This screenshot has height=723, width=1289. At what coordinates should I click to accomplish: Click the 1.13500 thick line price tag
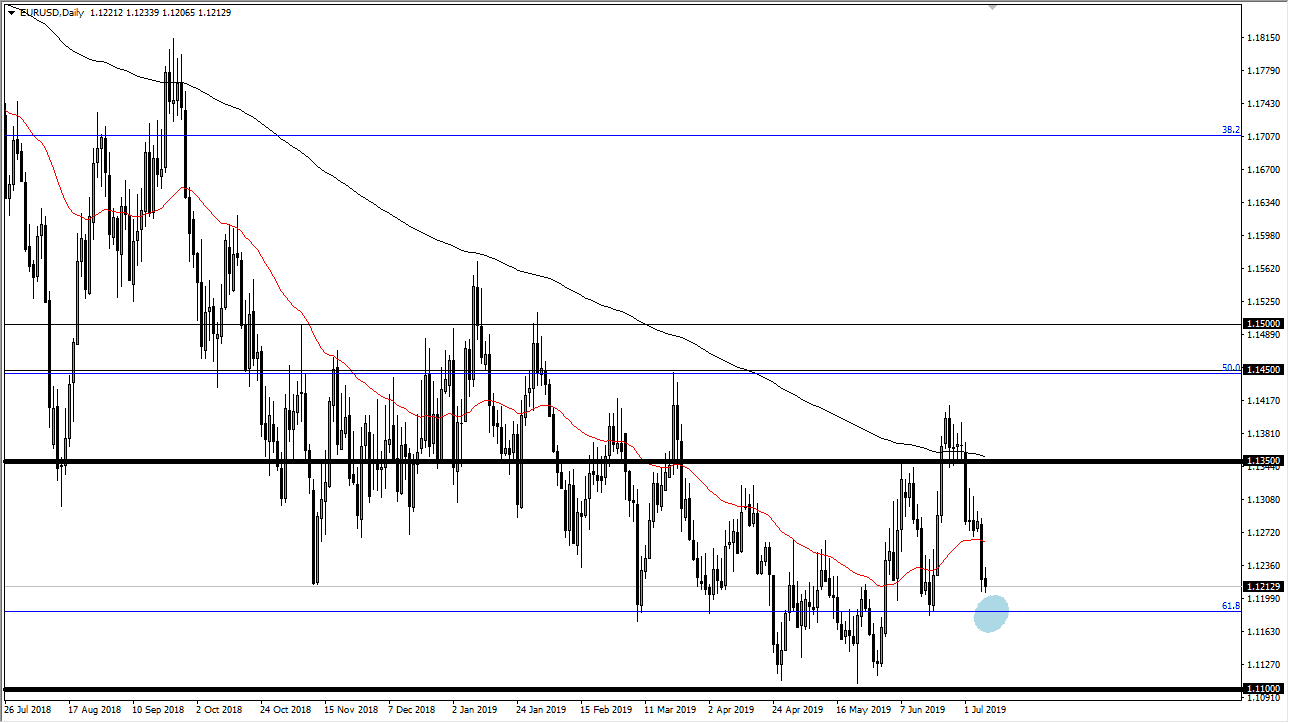tap(1263, 461)
